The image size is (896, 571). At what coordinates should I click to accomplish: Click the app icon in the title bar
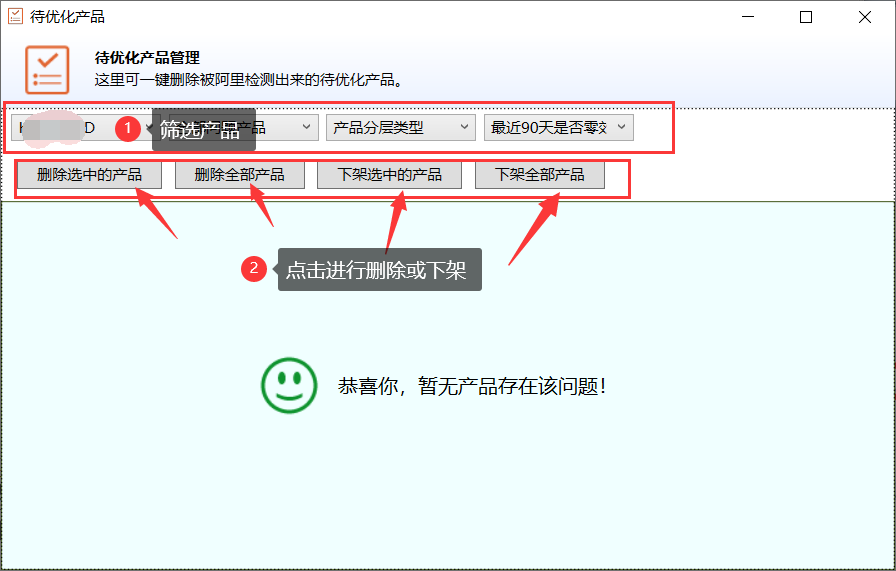(15, 16)
